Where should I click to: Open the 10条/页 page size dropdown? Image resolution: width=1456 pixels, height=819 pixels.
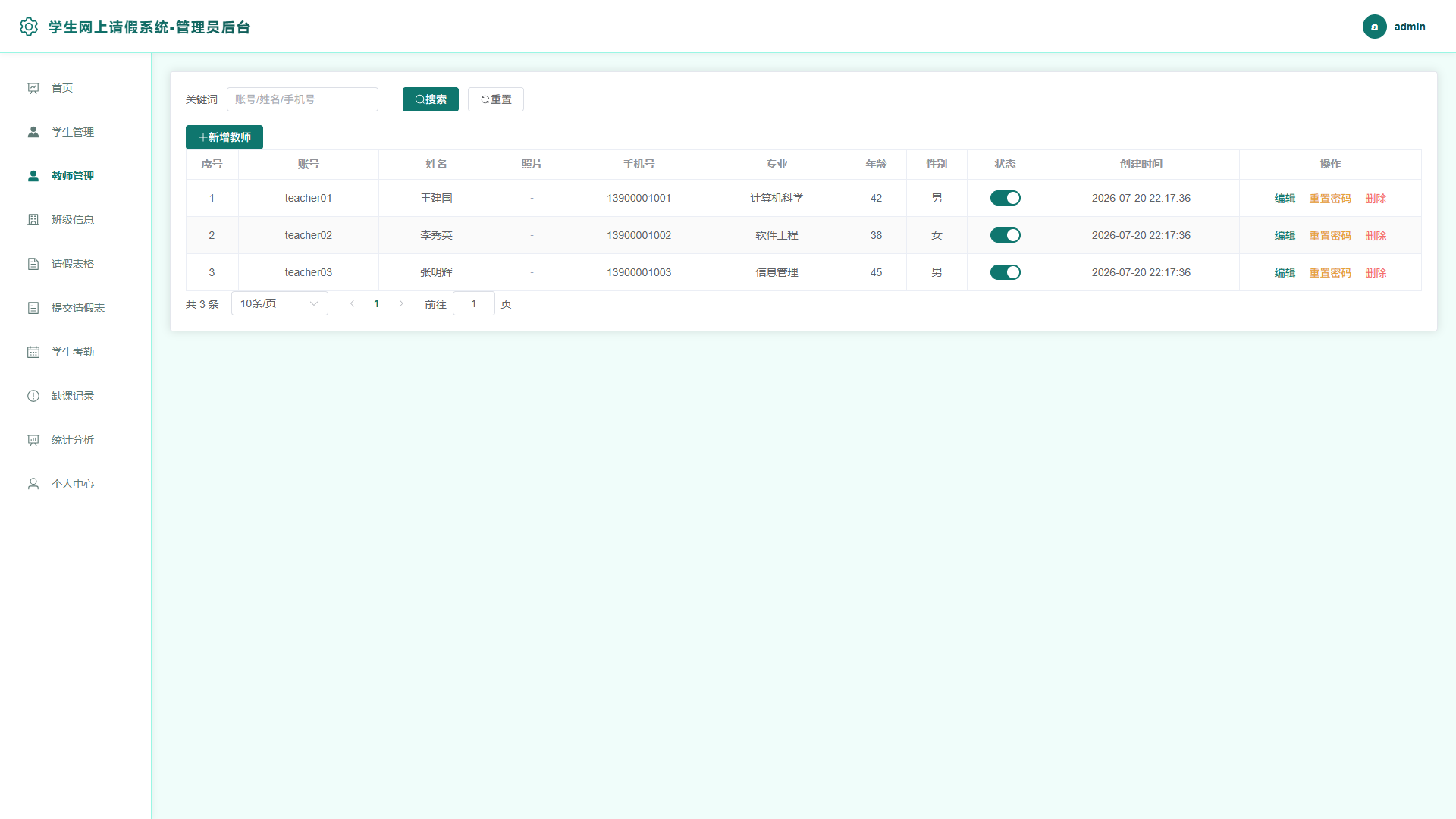(280, 303)
